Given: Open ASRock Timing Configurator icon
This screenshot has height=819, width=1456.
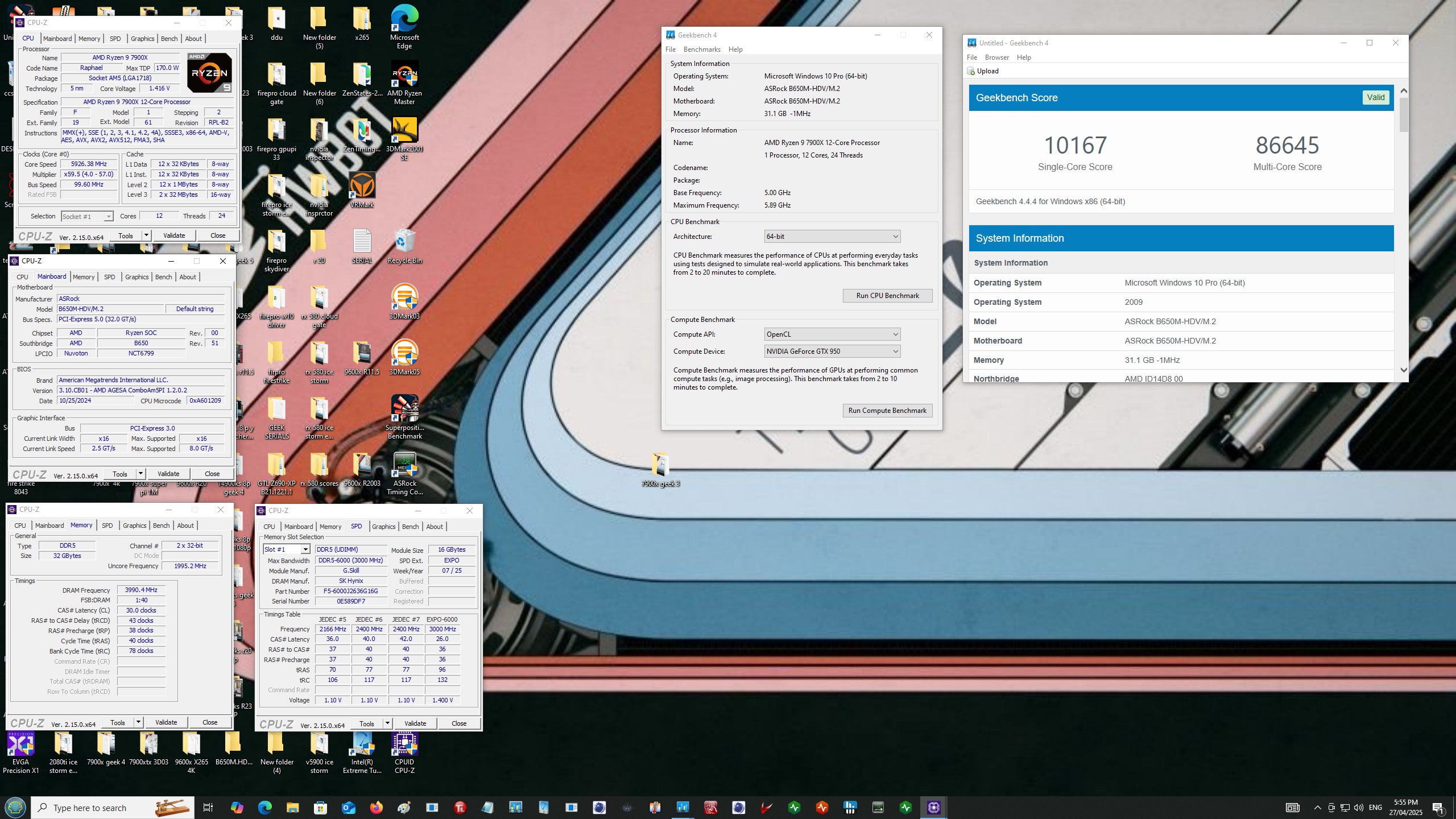Looking at the screenshot, I should [404, 473].
